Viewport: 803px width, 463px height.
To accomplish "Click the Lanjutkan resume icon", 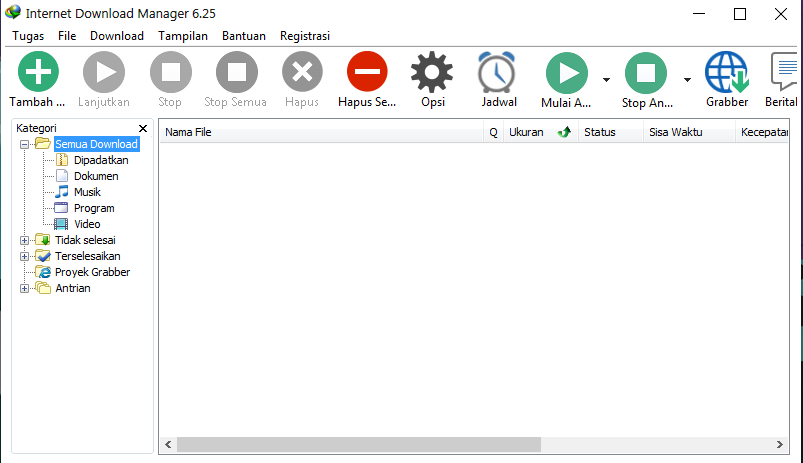I will (104, 72).
